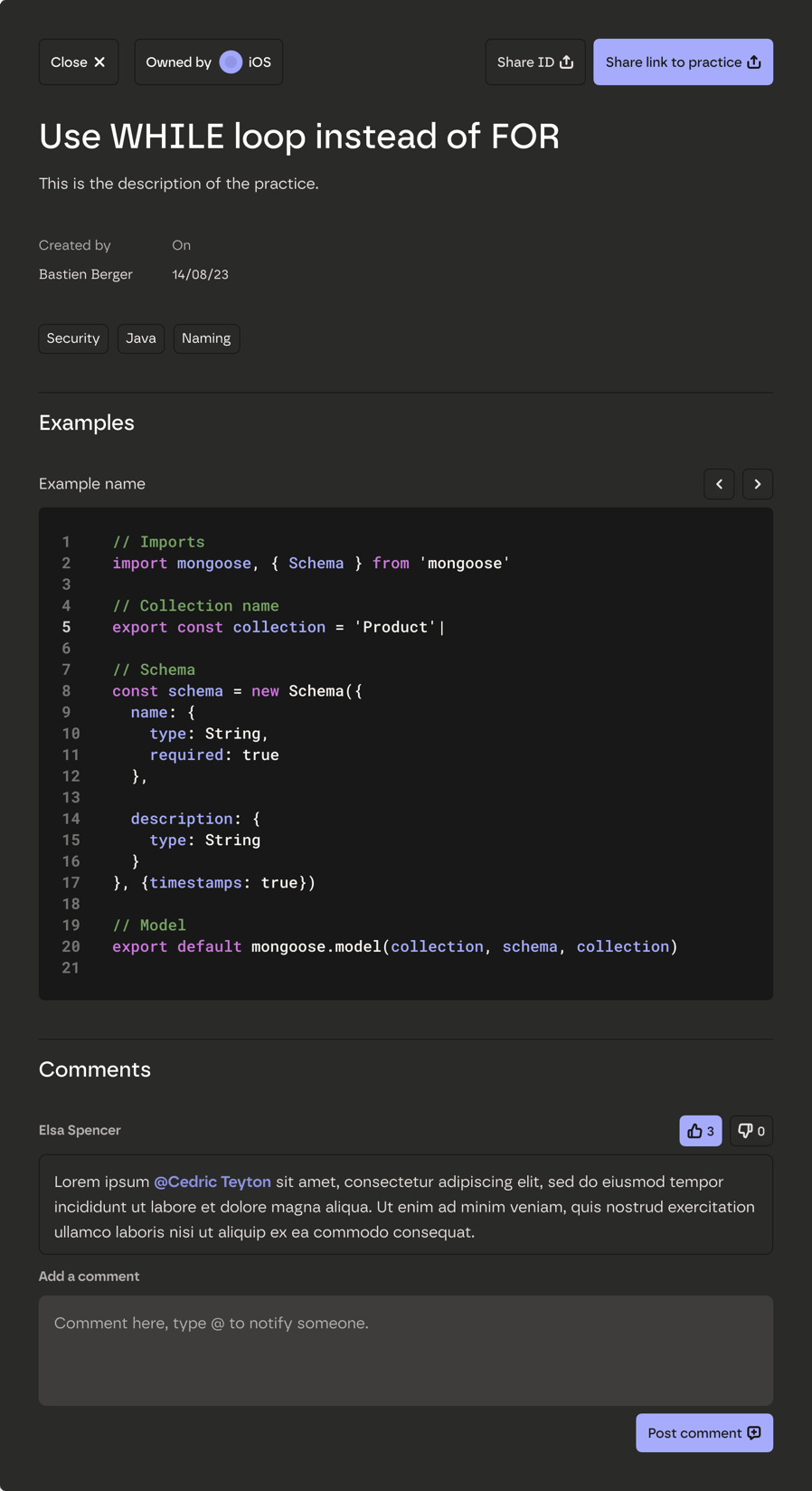This screenshot has height=1491, width=812.
Task: Click the Share ID upload icon
Action: click(x=567, y=62)
